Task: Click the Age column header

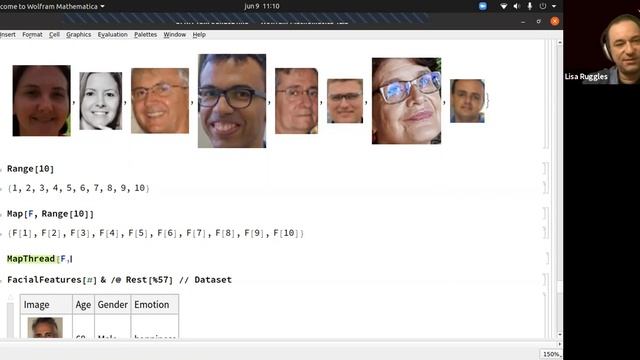Action: pyautogui.click(x=83, y=304)
